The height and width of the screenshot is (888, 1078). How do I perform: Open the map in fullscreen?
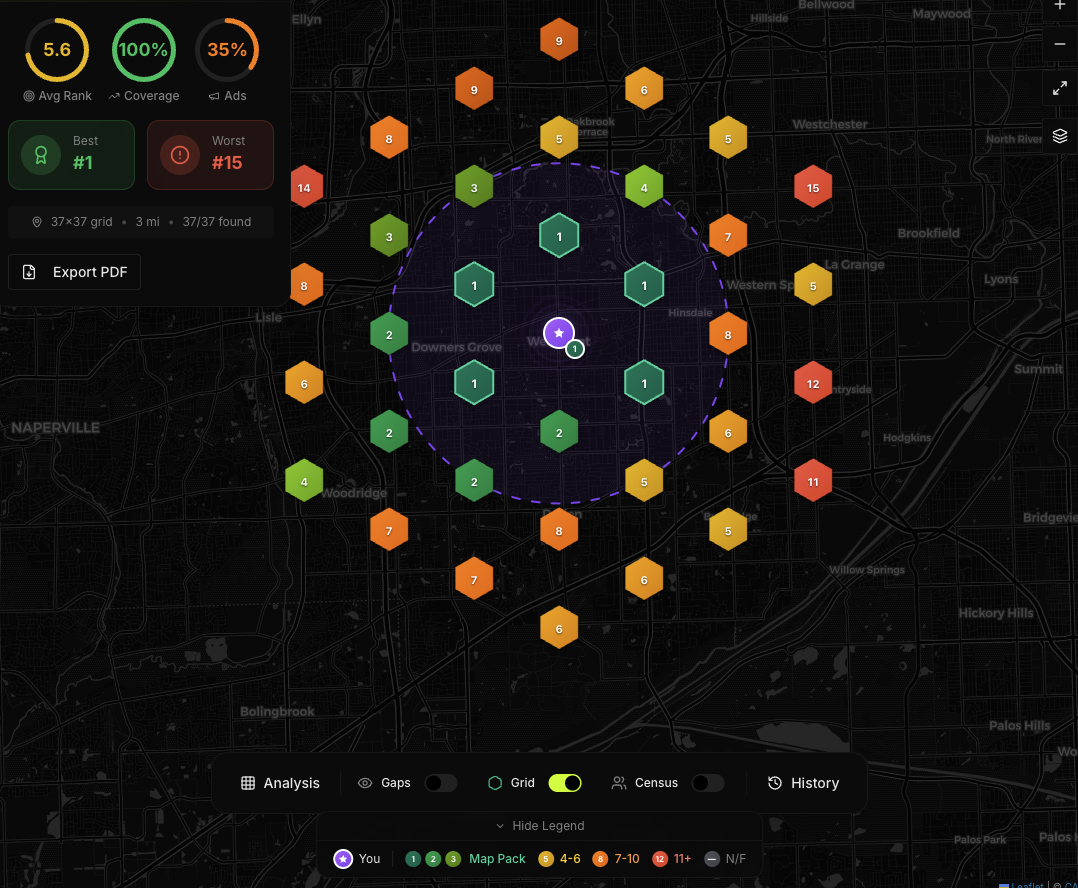click(1059, 89)
